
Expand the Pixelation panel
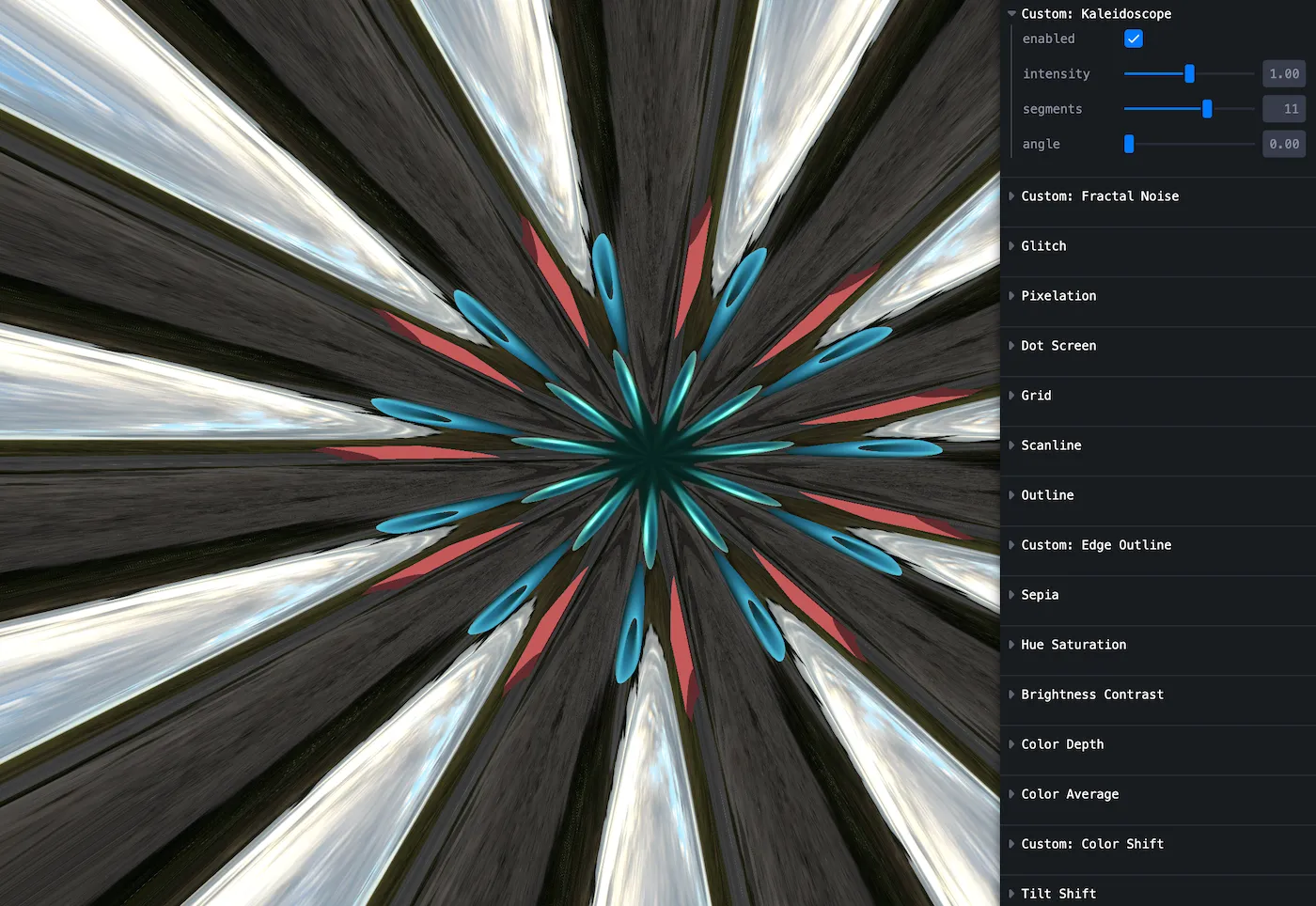tap(1058, 296)
